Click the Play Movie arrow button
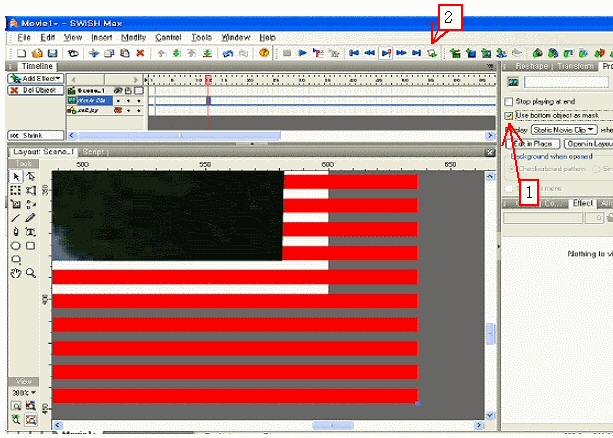Viewport: 613px width, 438px height. pyautogui.click(x=302, y=53)
